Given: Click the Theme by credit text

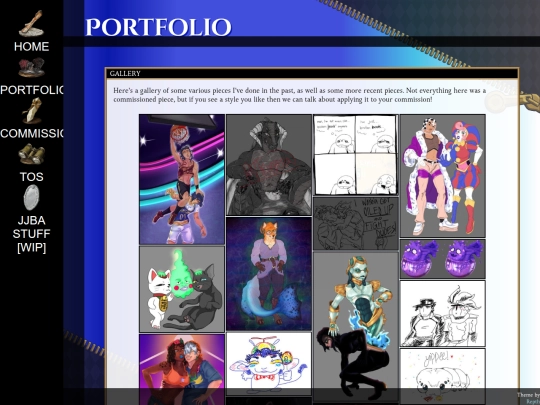Looking at the screenshot, I should click(x=528, y=395).
